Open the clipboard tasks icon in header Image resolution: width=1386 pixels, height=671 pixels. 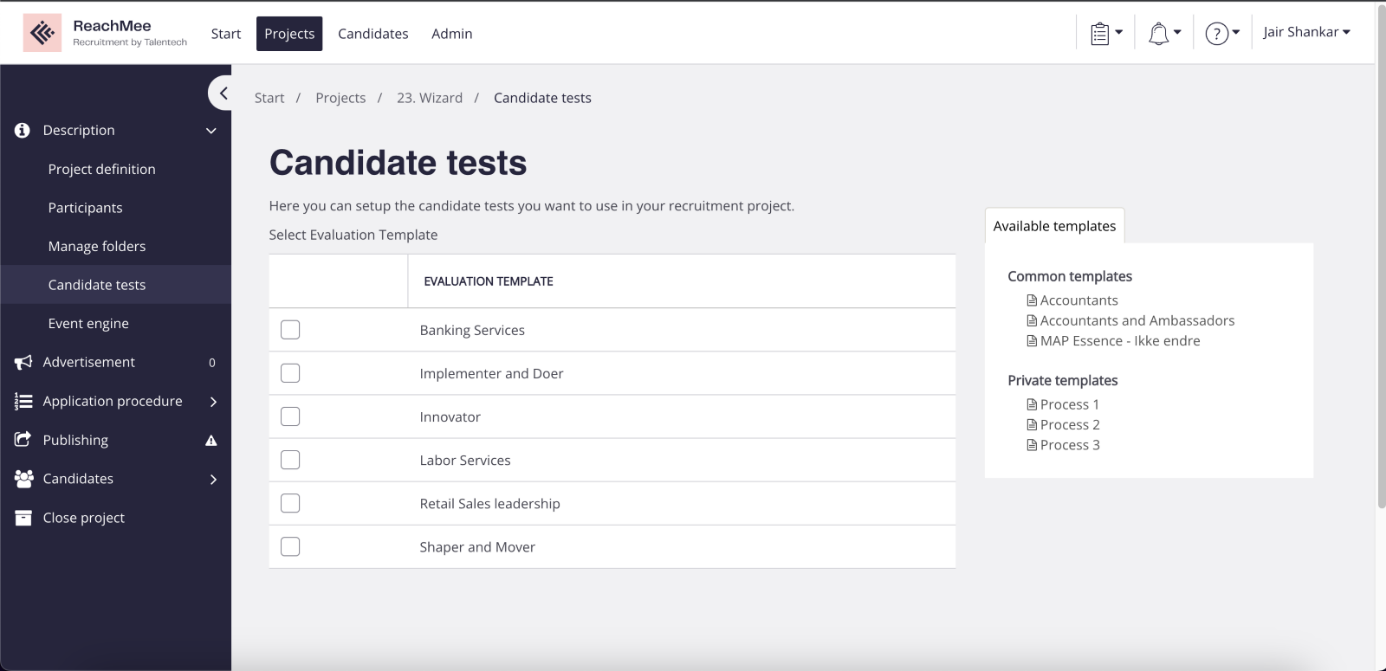click(1100, 33)
